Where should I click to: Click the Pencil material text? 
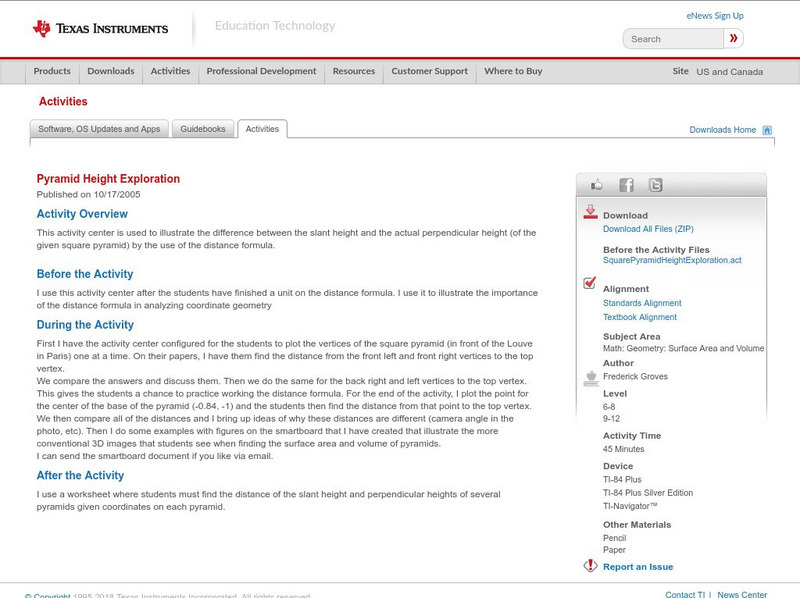pyautogui.click(x=614, y=538)
